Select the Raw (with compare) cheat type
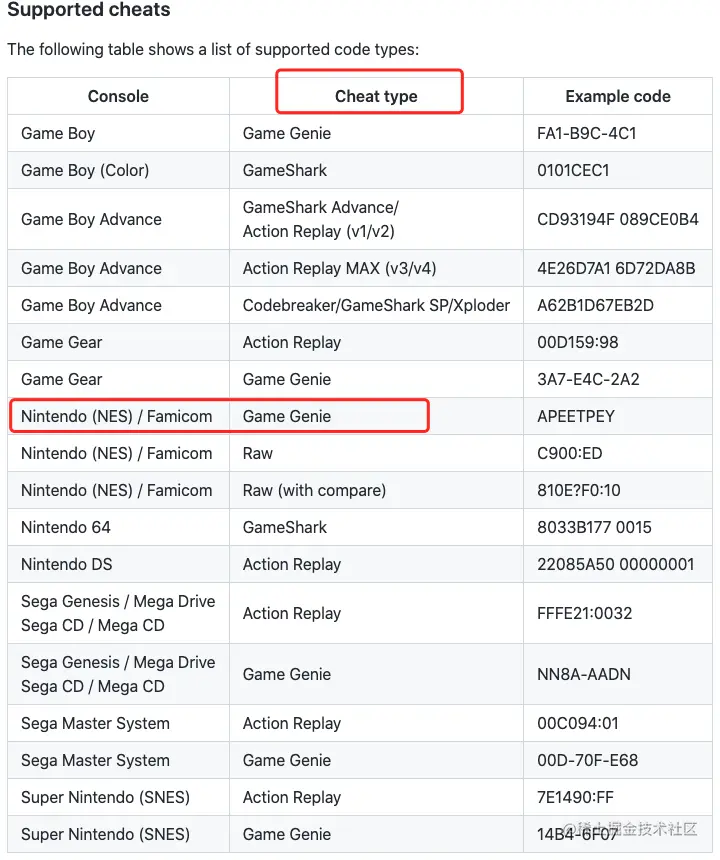Screen dimensions: 720x860 click(x=314, y=490)
